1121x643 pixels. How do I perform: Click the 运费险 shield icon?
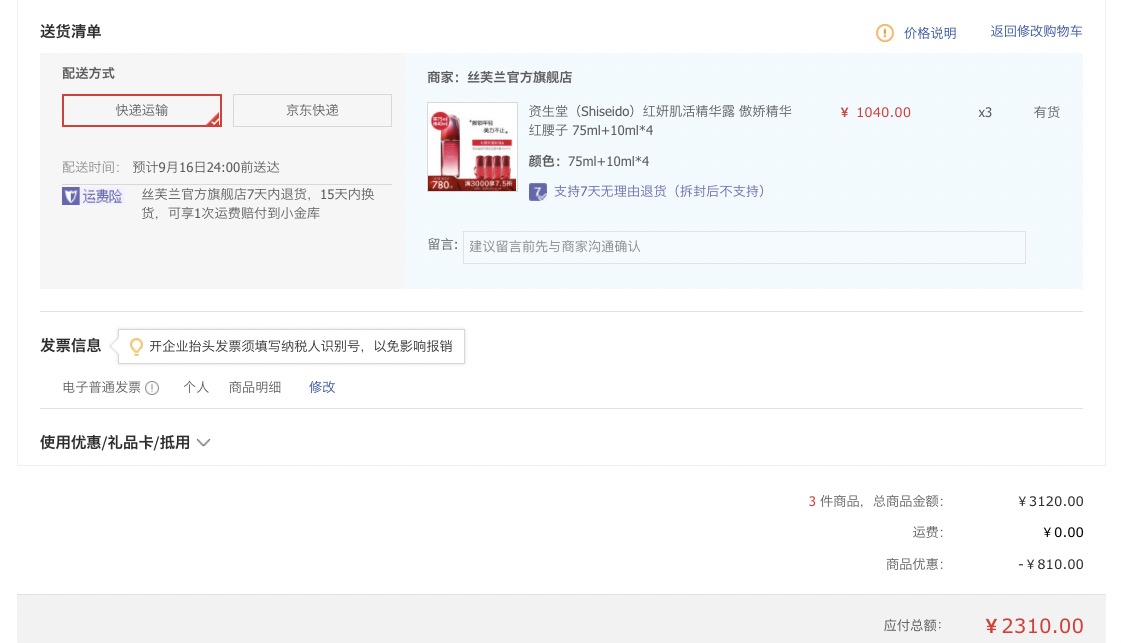click(70, 196)
